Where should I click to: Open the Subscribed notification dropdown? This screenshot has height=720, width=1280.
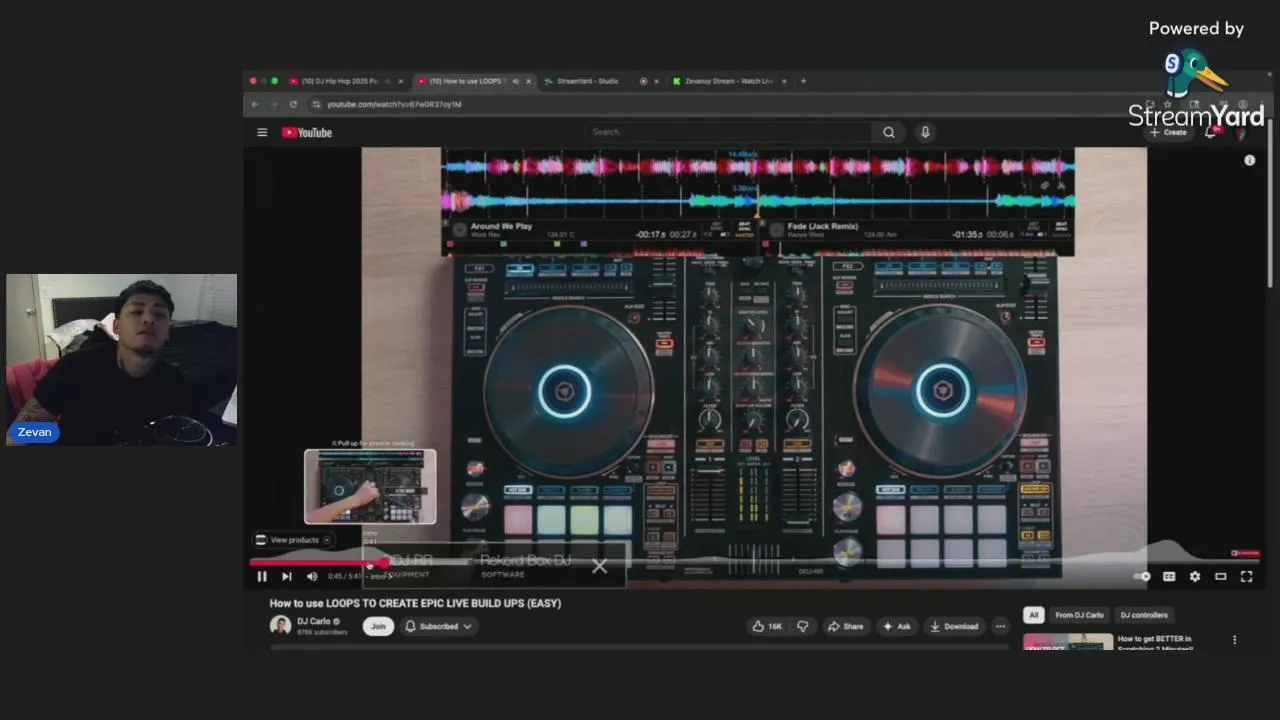click(439, 626)
